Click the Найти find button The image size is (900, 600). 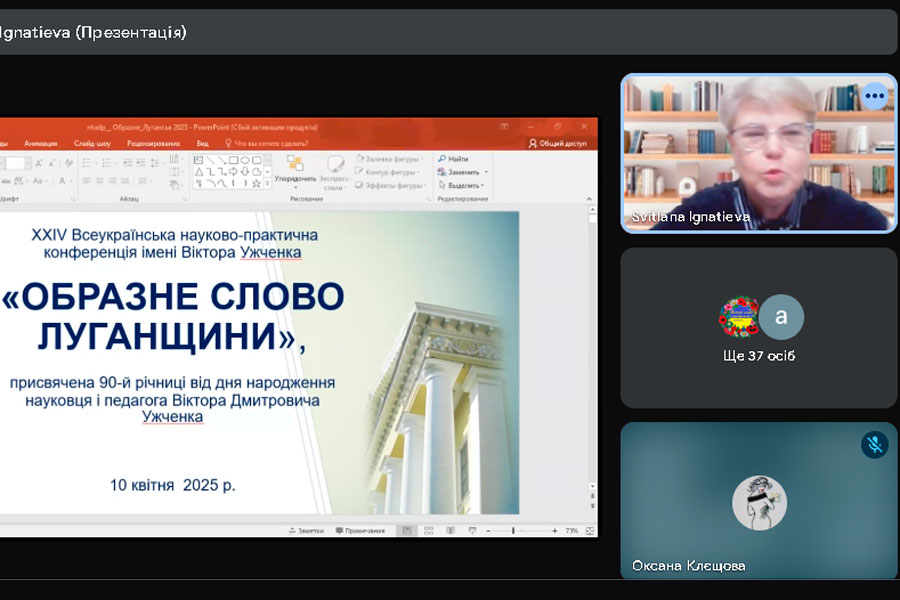[453, 159]
